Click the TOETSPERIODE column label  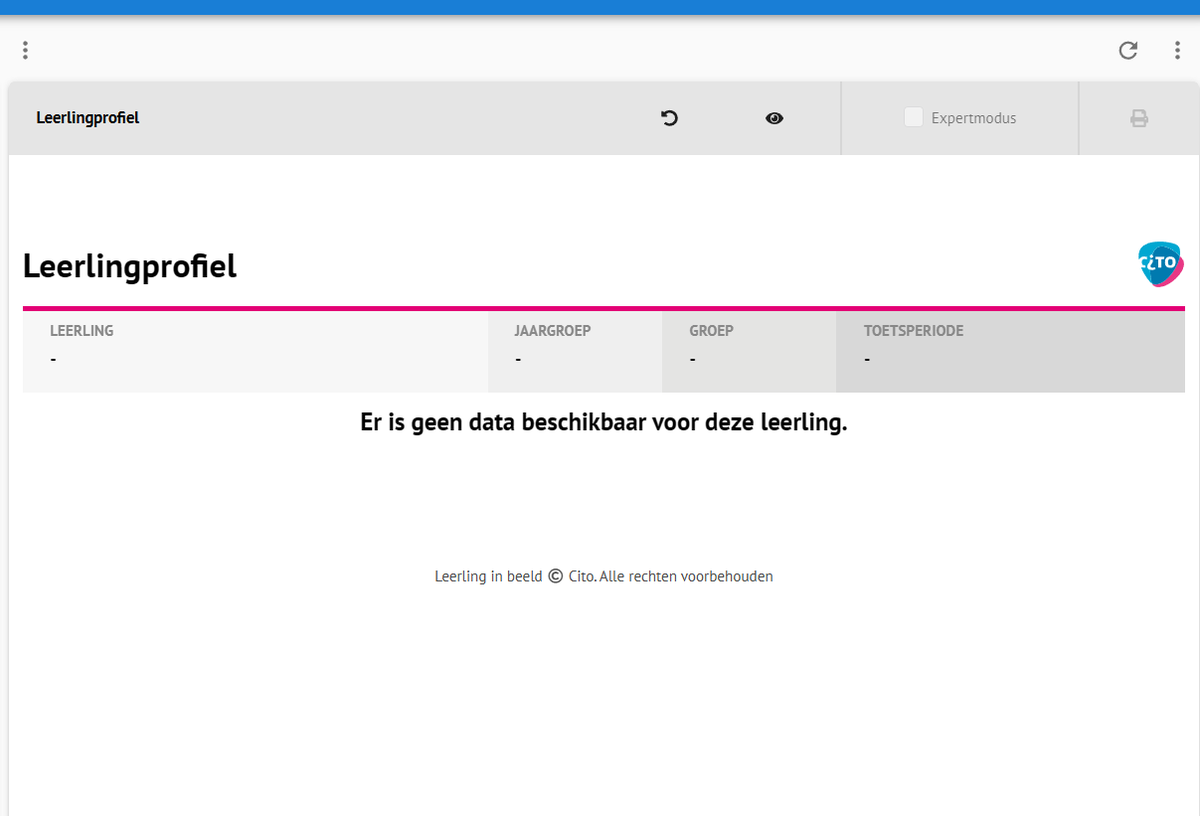point(914,330)
